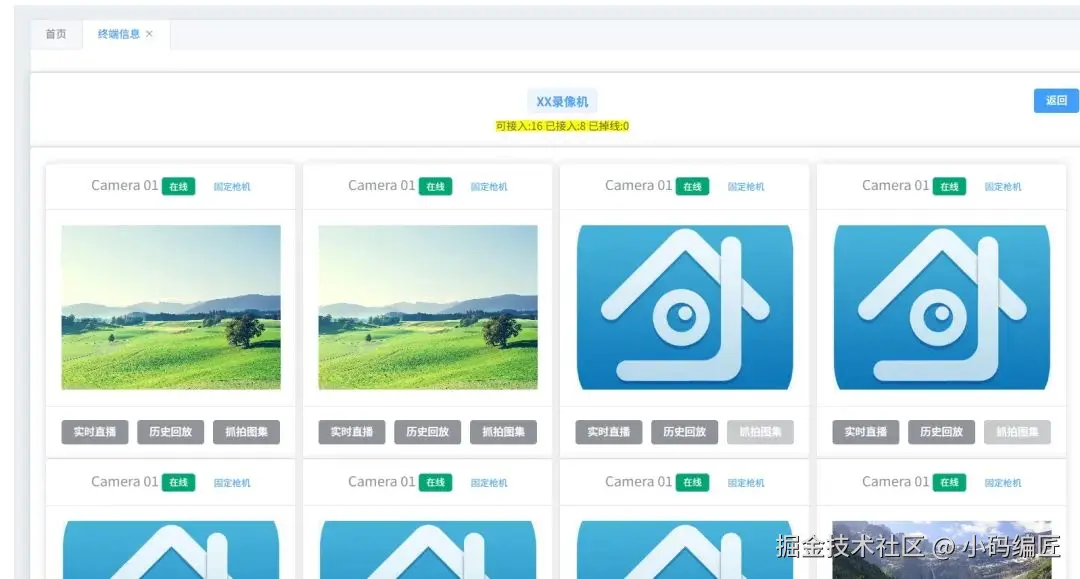Click the 在线 badge on the fourth top-row card

[x=949, y=187]
